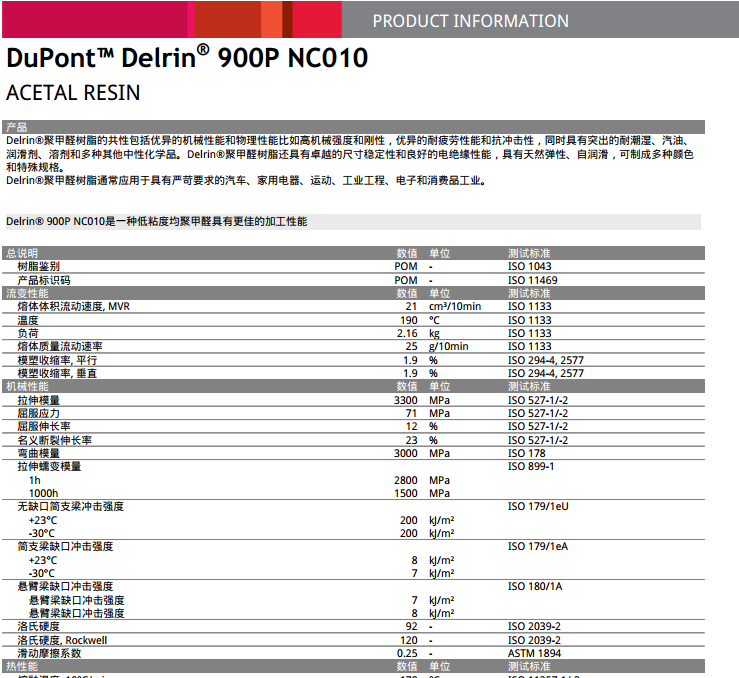Viewport: 739px width, 678px height.
Task: Click the ISO 179/1eA test standard
Action: click(x=538, y=547)
